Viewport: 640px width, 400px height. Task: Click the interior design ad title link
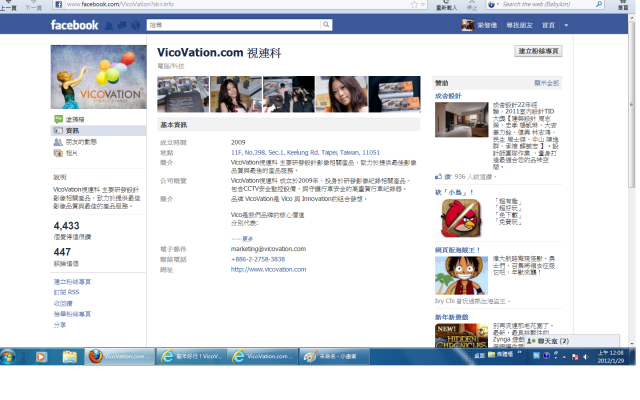pyautogui.click(x=448, y=96)
